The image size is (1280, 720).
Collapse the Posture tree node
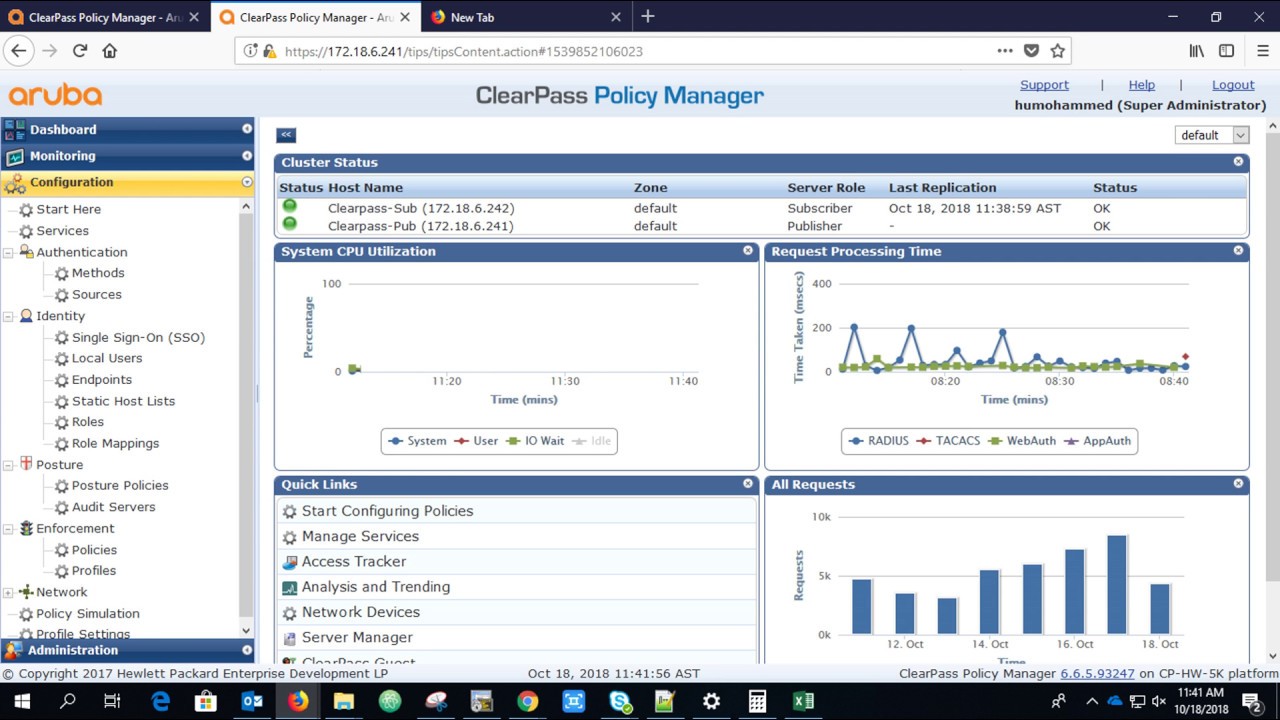(x=9, y=465)
